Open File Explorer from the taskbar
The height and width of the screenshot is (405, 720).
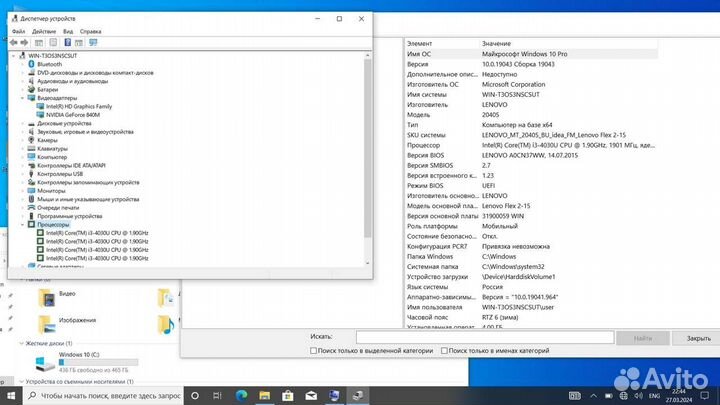(264, 395)
